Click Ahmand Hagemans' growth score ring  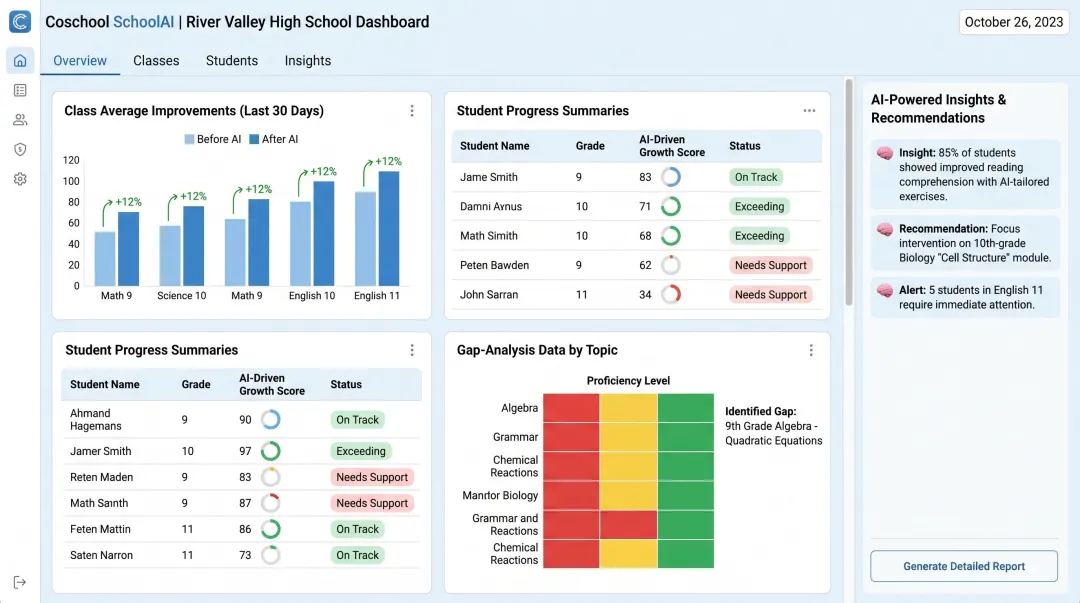pyautogui.click(x=271, y=419)
